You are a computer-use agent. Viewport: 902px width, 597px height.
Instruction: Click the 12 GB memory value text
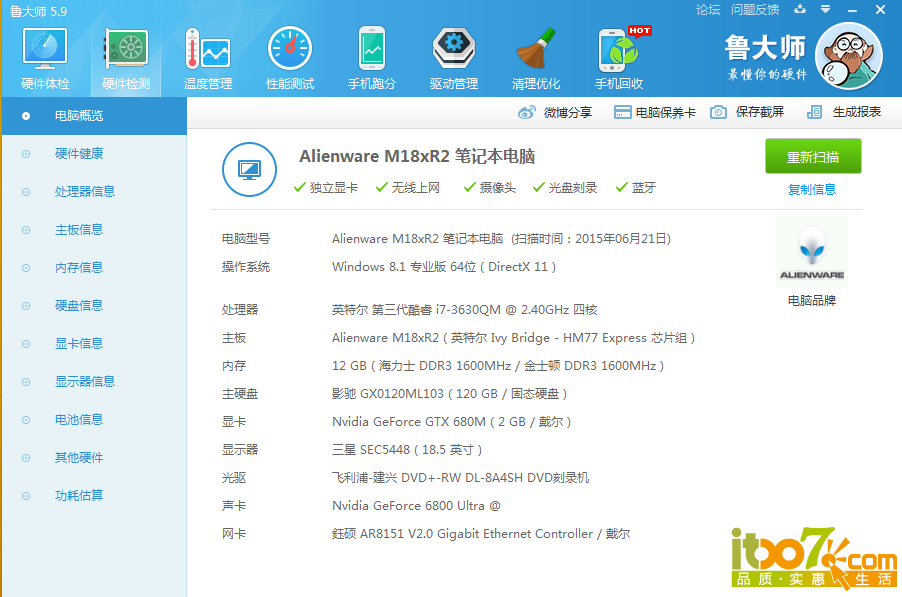(498, 366)
